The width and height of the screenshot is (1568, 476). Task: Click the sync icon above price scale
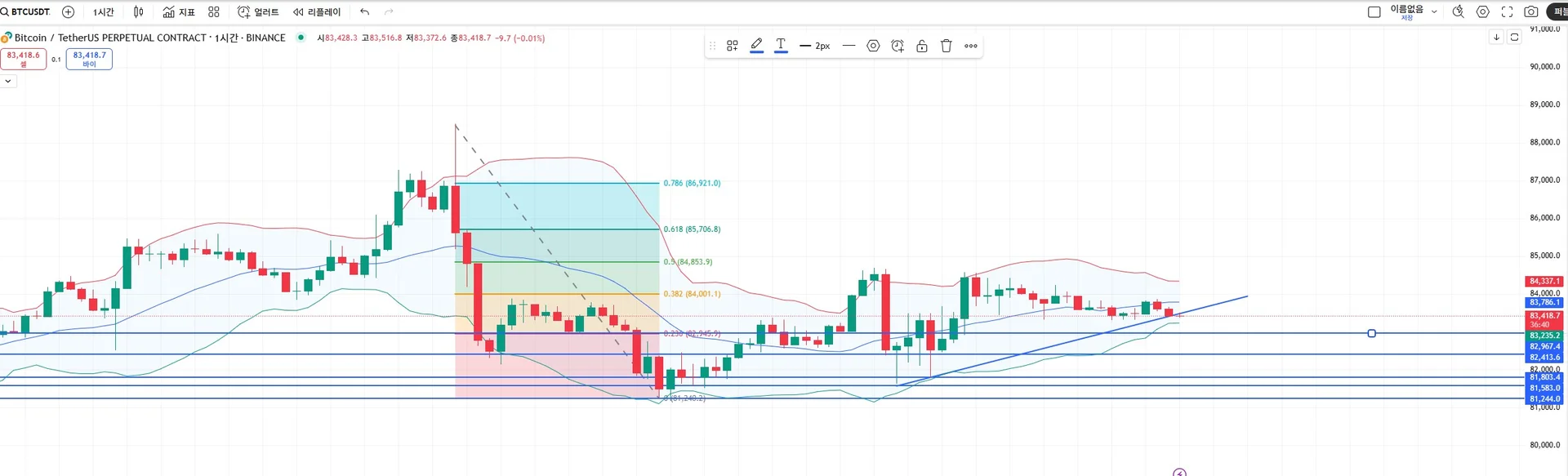(x=1514, y=37)
